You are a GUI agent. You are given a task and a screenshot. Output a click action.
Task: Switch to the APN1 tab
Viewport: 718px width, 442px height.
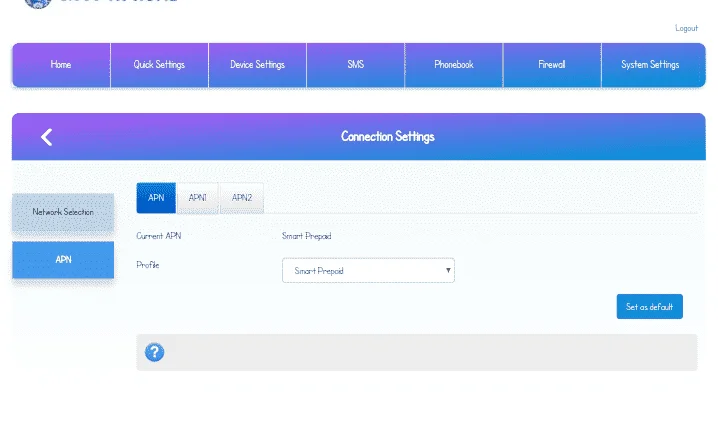point(197,198)
